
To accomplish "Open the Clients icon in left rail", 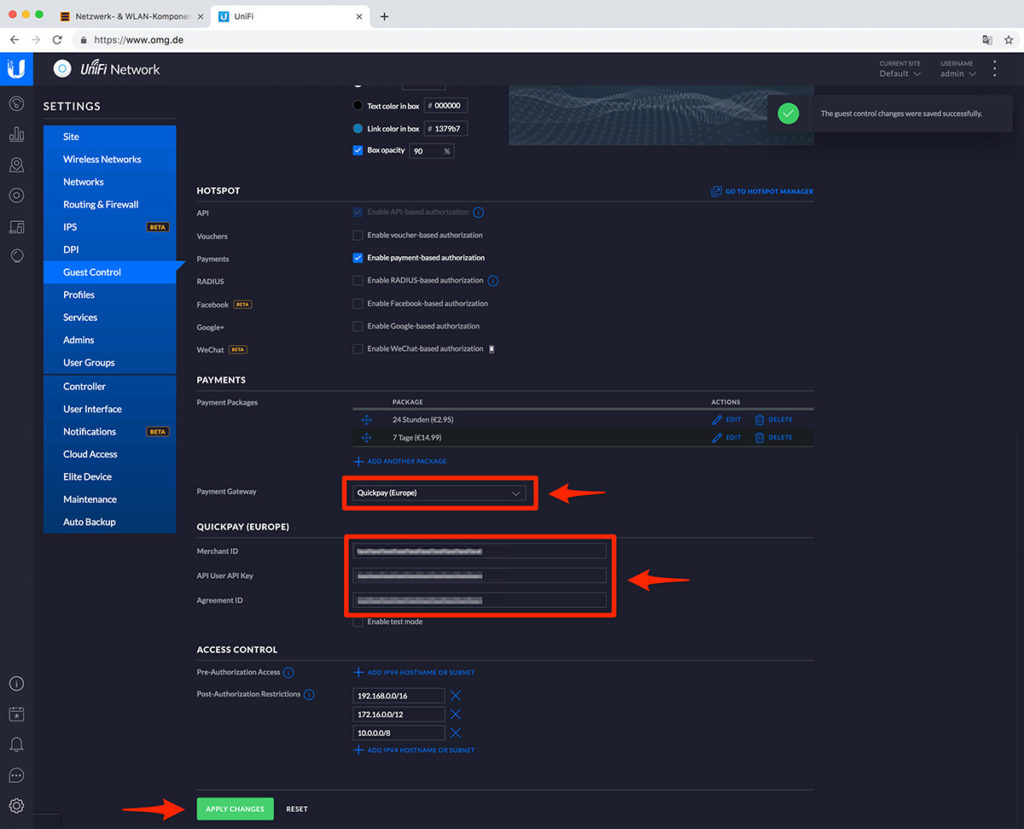I will pyautogui.click(x=16, y=227).
